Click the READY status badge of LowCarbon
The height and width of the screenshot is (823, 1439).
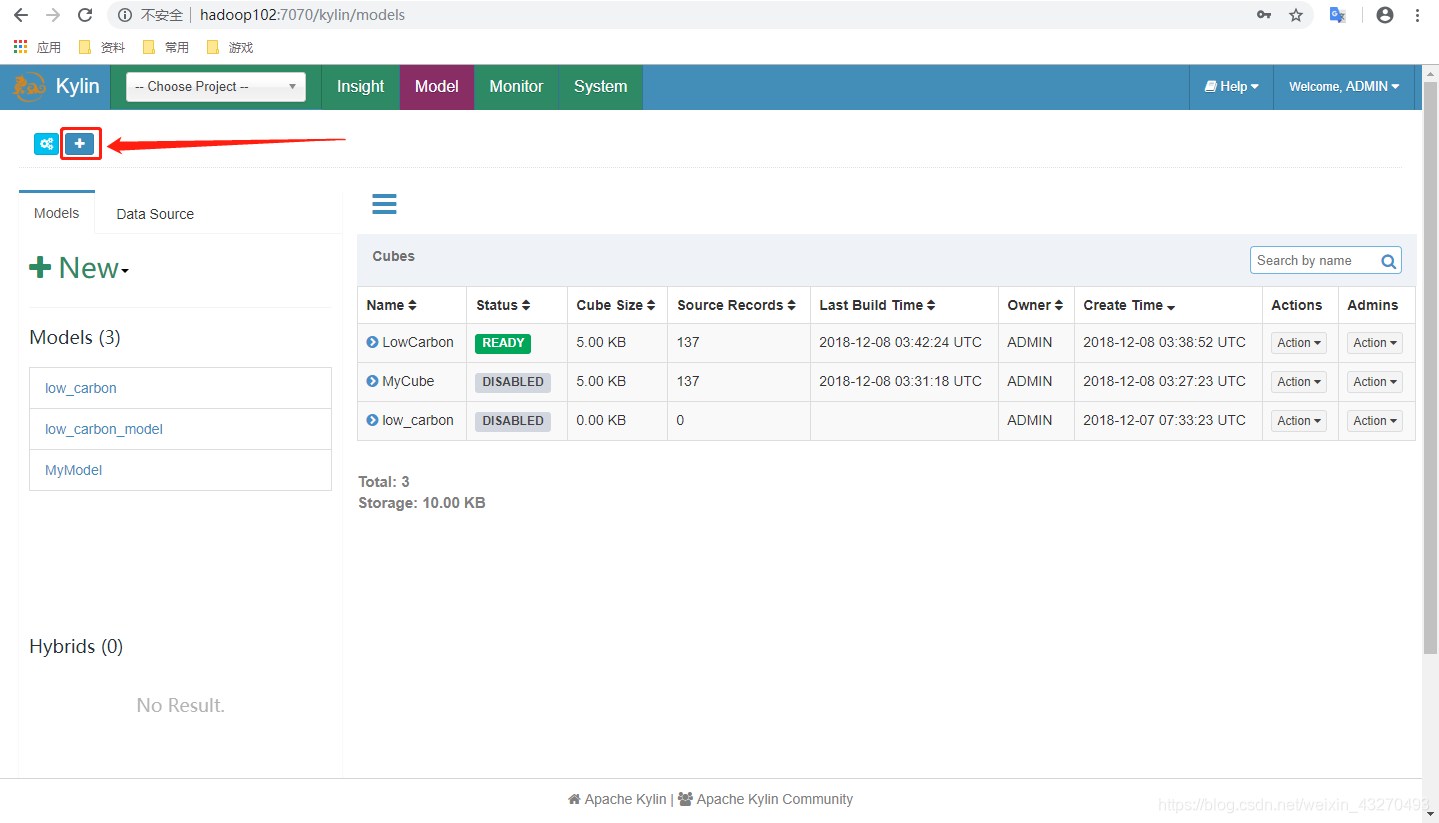click(x=503, y=343)
